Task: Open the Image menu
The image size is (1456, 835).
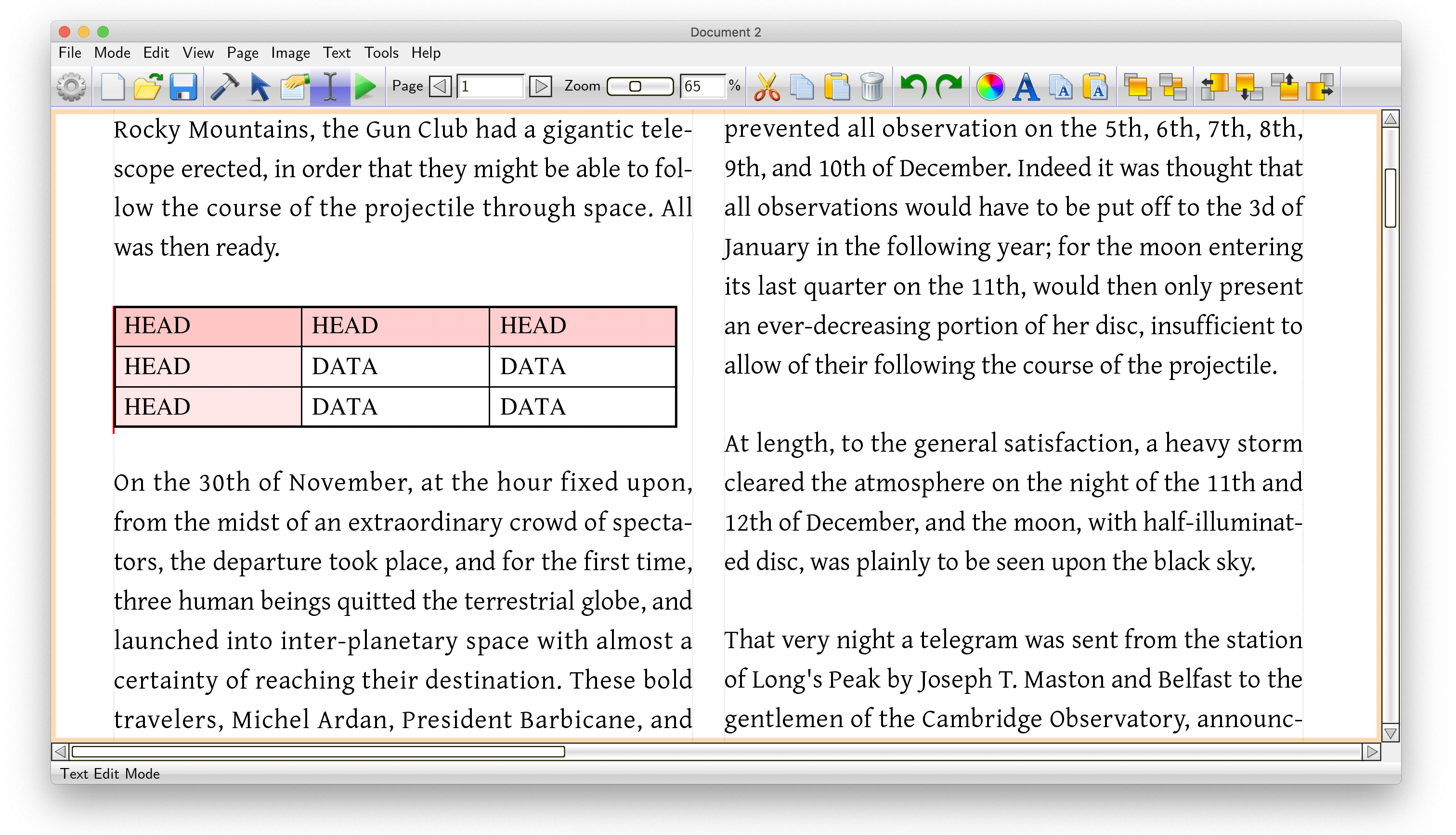Action: pyautogui.click(x=291, y=53)
